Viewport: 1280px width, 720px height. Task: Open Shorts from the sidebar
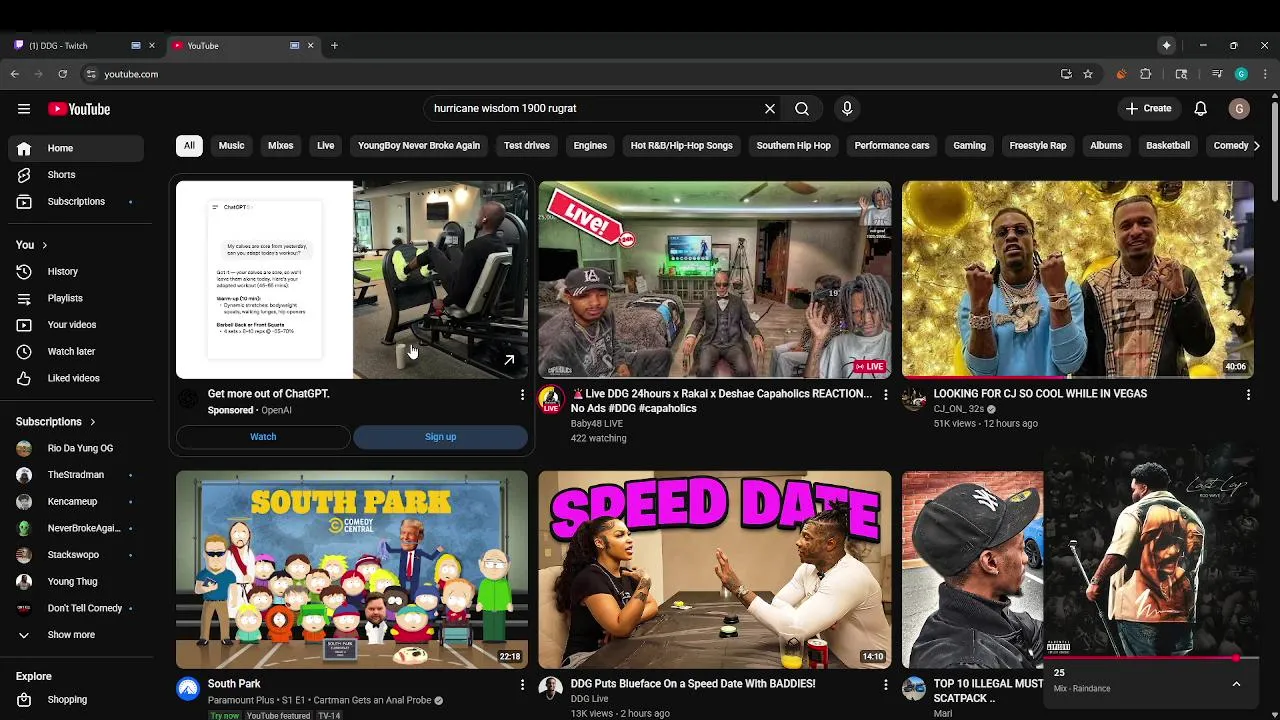pyautogui.click(x=76, y=175)
